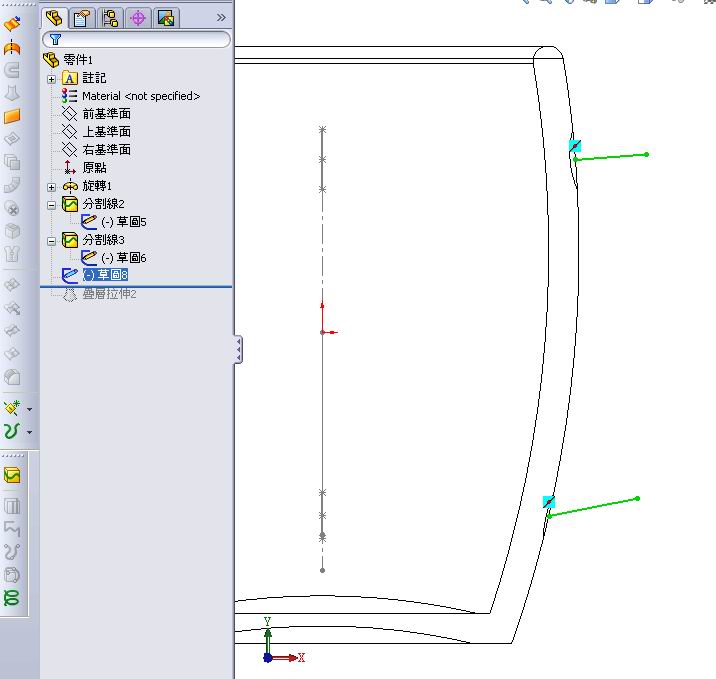Select the 註記 tree item

[94, 78]
